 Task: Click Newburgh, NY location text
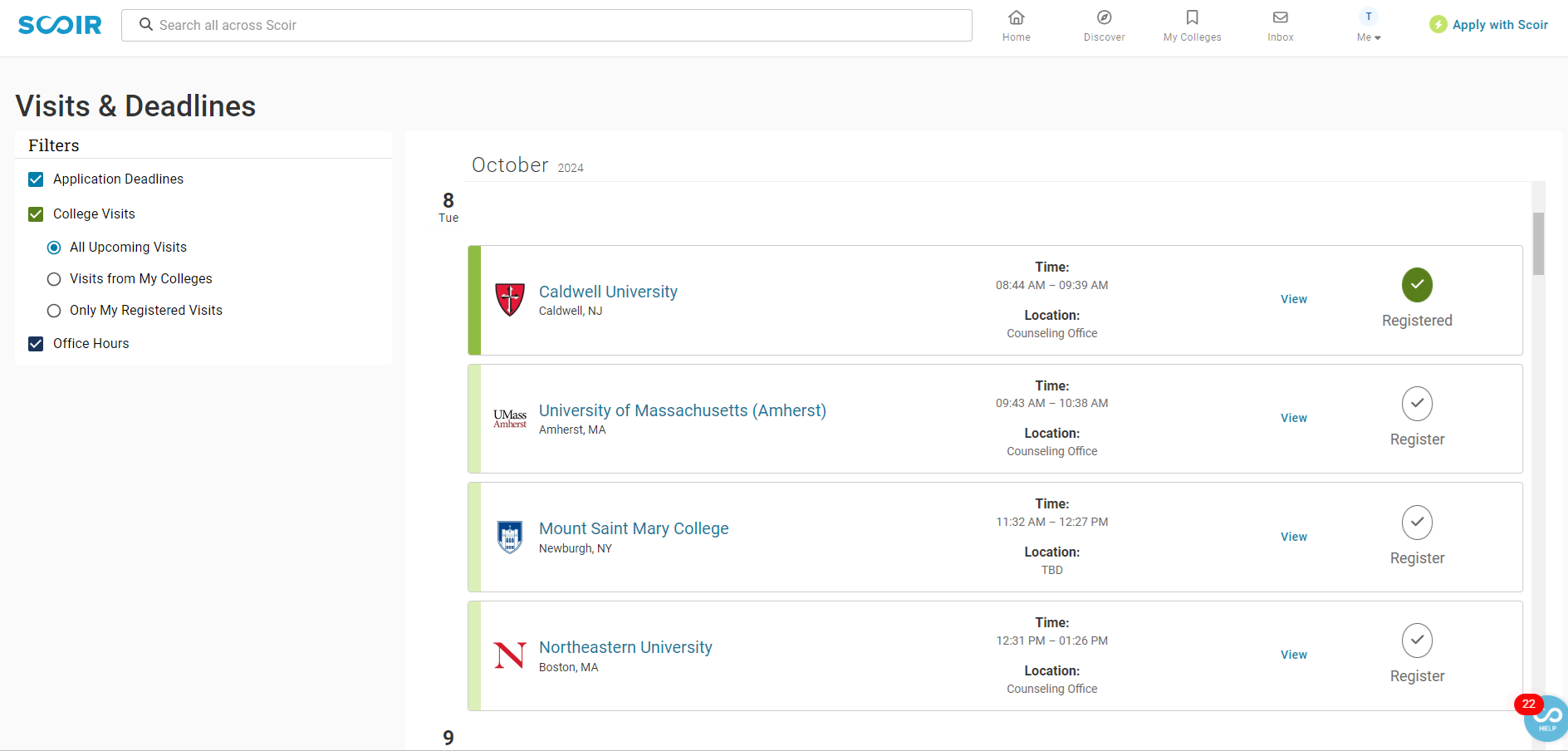(x=575, y=548)
